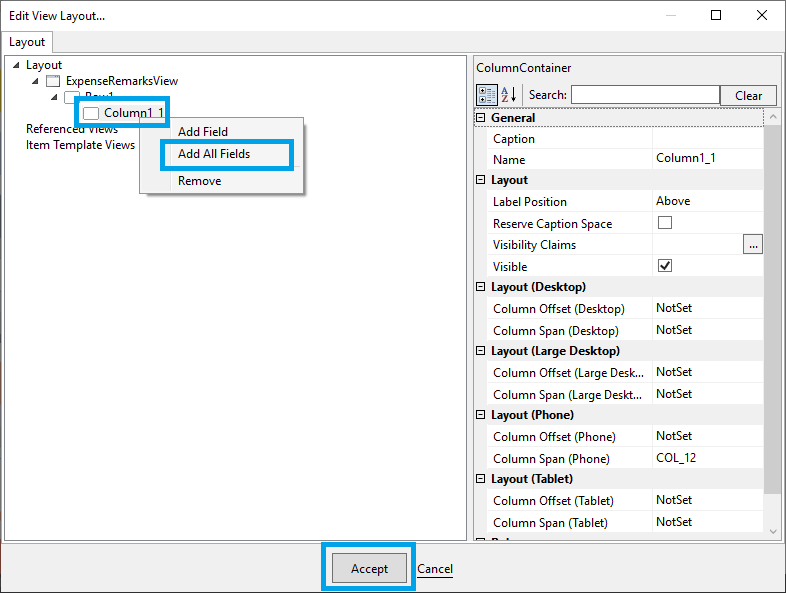Collapse the Row1 tree node arrow

54,97
